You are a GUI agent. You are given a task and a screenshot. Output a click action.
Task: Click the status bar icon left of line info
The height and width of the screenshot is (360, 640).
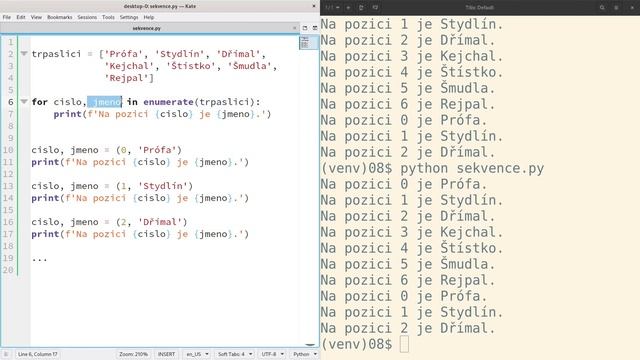coord(6,354)
